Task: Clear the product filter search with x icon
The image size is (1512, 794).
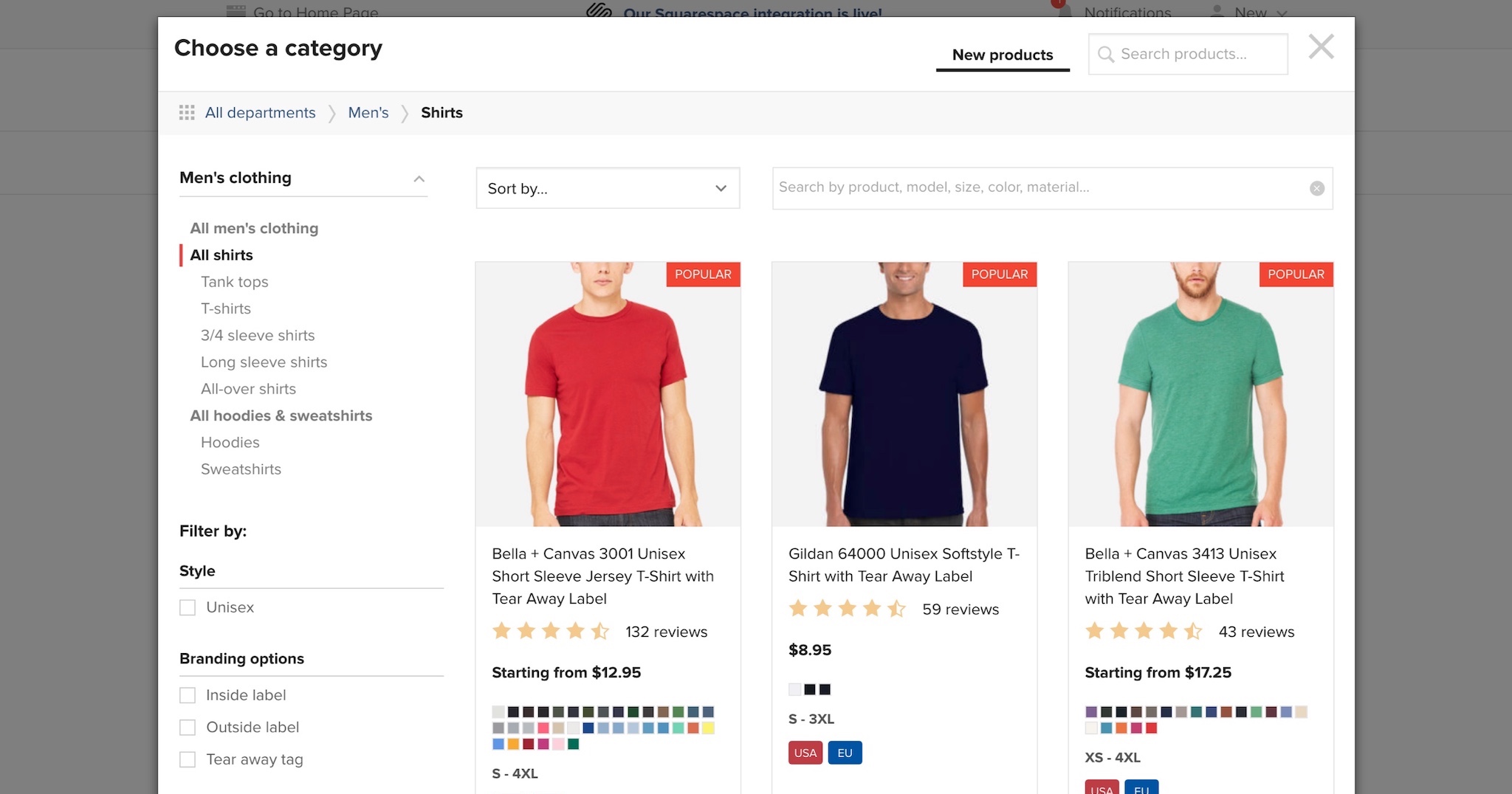Action: (x=1316, y=188)
